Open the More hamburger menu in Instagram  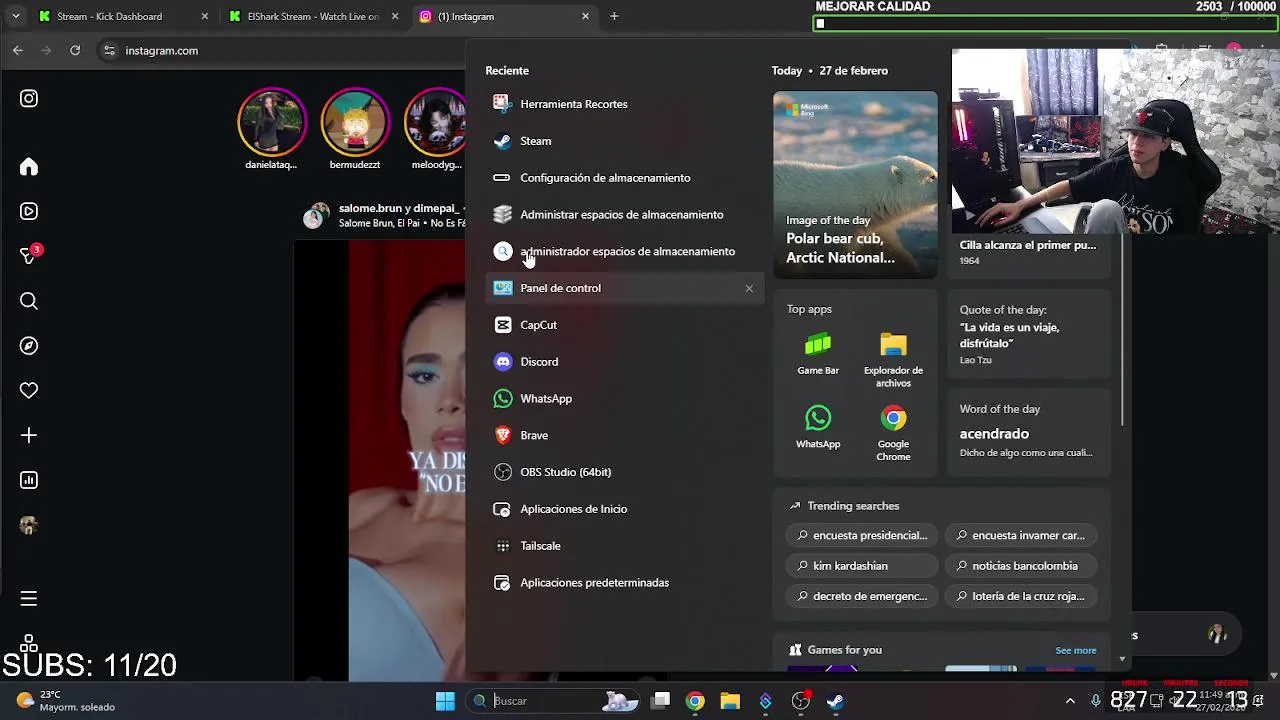coord(29,598)
